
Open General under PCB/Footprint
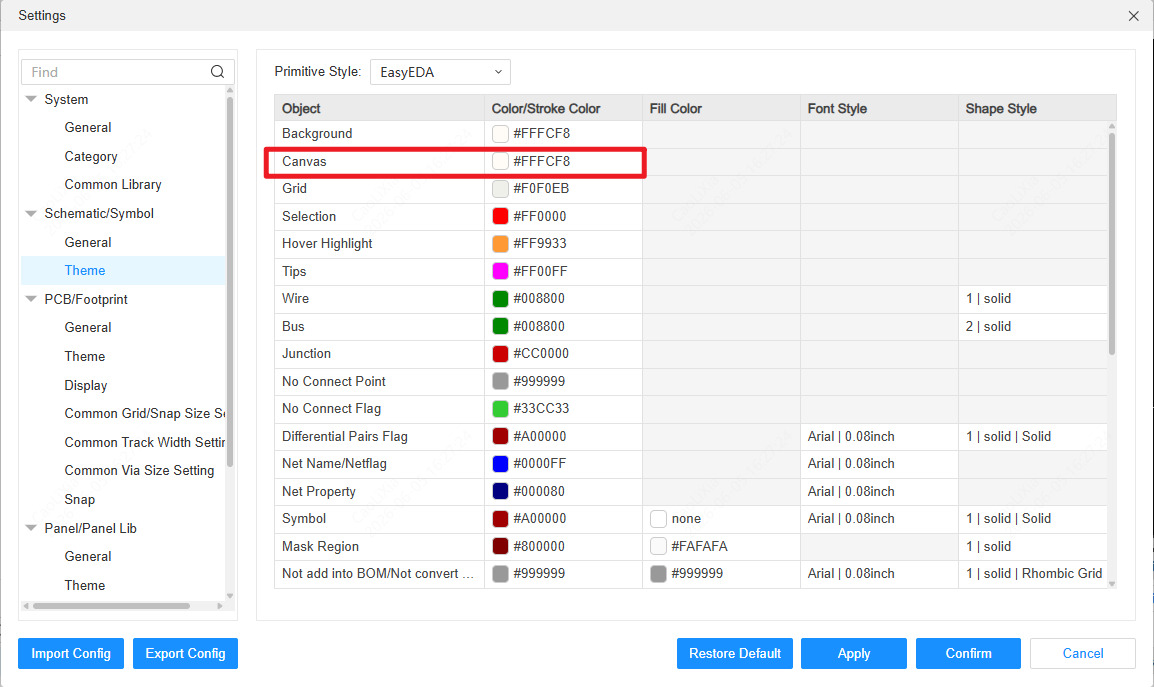click(88, 327)
